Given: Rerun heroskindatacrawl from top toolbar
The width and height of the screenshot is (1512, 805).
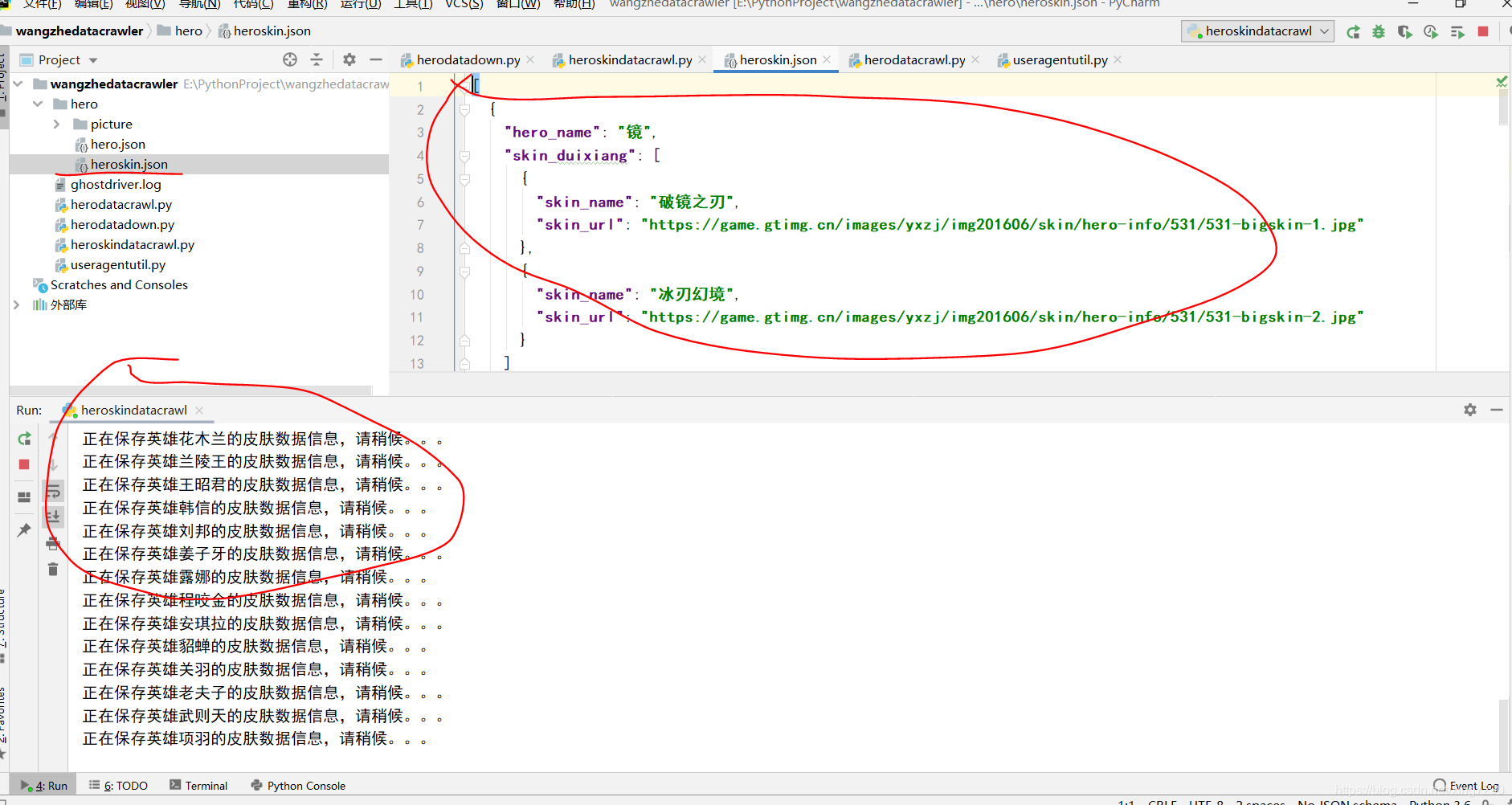Looking at the screenshot, I should [1354, 31].
